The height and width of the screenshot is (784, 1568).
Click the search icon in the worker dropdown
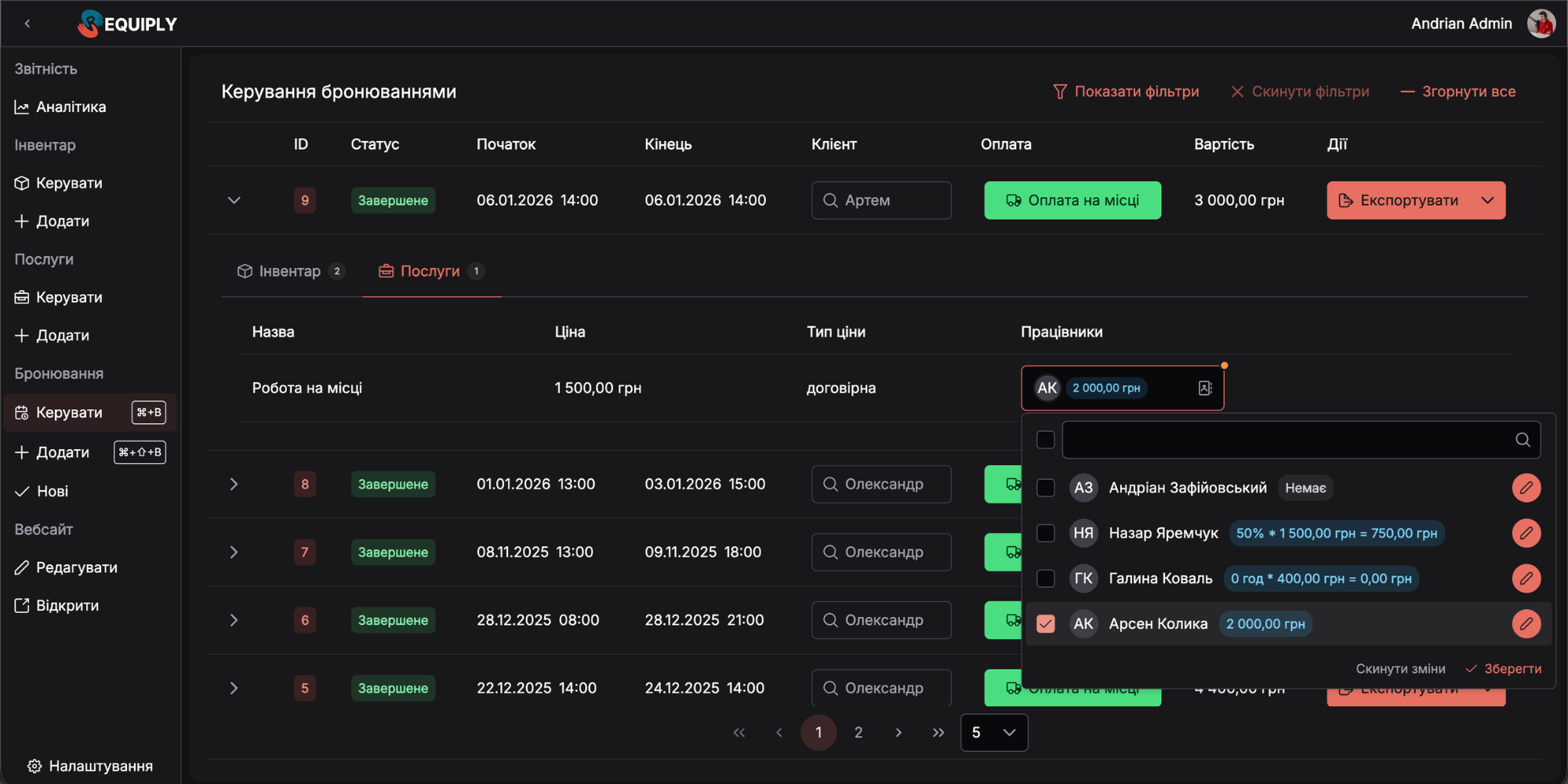[1523, 440]
